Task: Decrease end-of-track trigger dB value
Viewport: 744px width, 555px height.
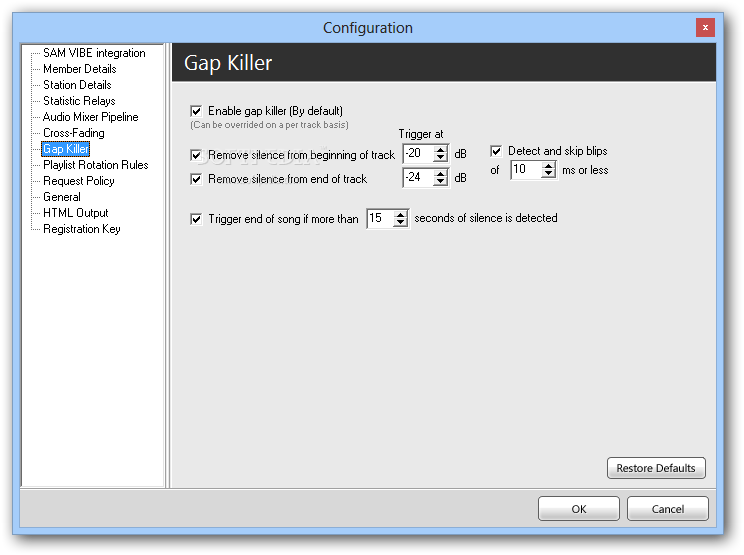Action: pos(441,182)
